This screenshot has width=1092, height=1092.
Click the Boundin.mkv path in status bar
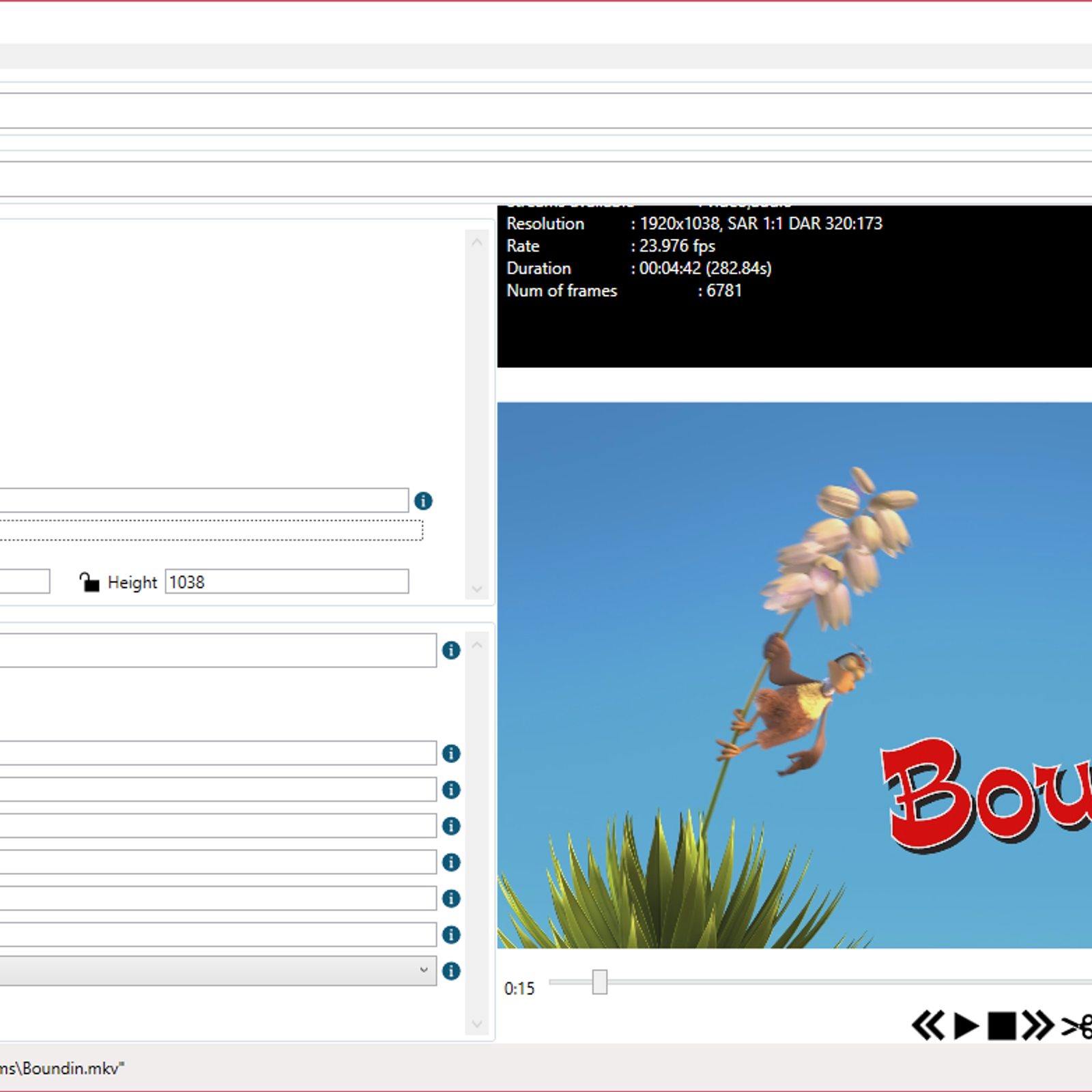[x=62, y=1068]
